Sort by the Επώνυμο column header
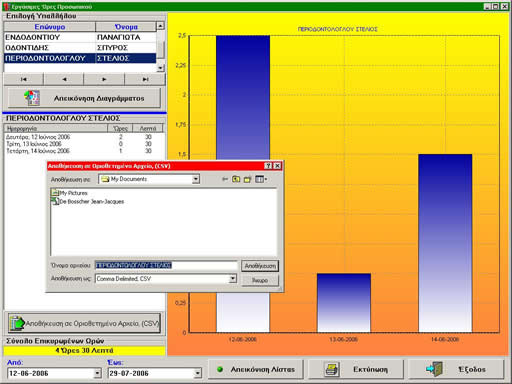The image size is (512, 384). (50, 27)
